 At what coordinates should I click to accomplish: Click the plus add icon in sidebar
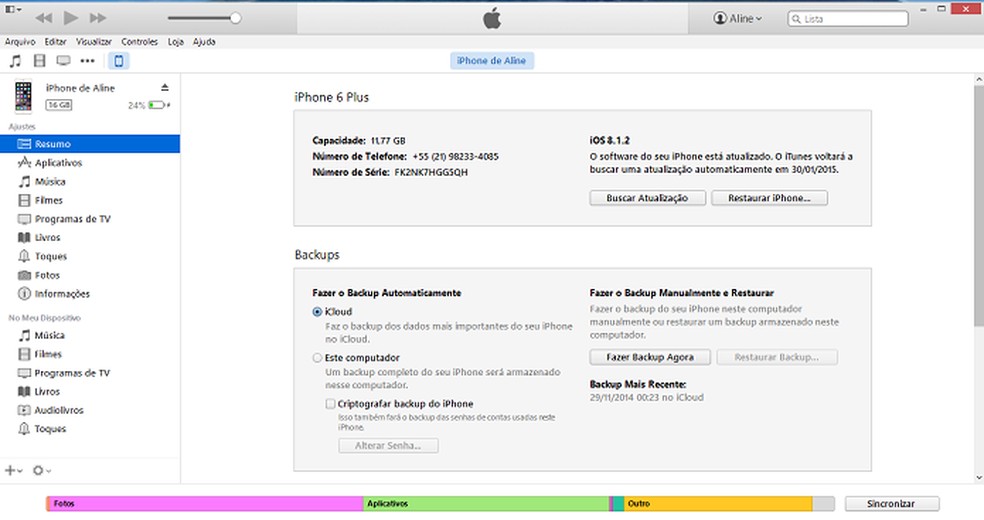pyautogui.click(x=12, y=469)
